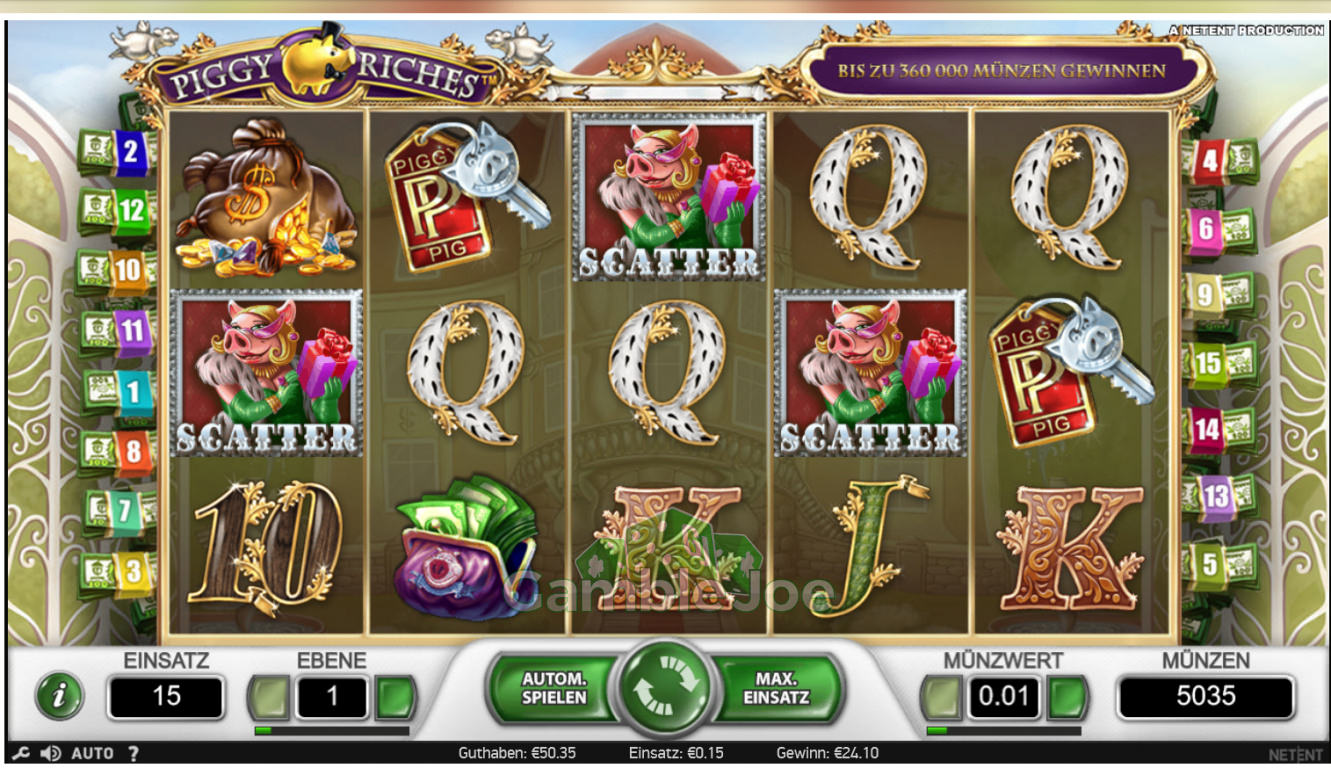
Task: Decrease Münzwert with left button
Action: (x=942, y=697)
